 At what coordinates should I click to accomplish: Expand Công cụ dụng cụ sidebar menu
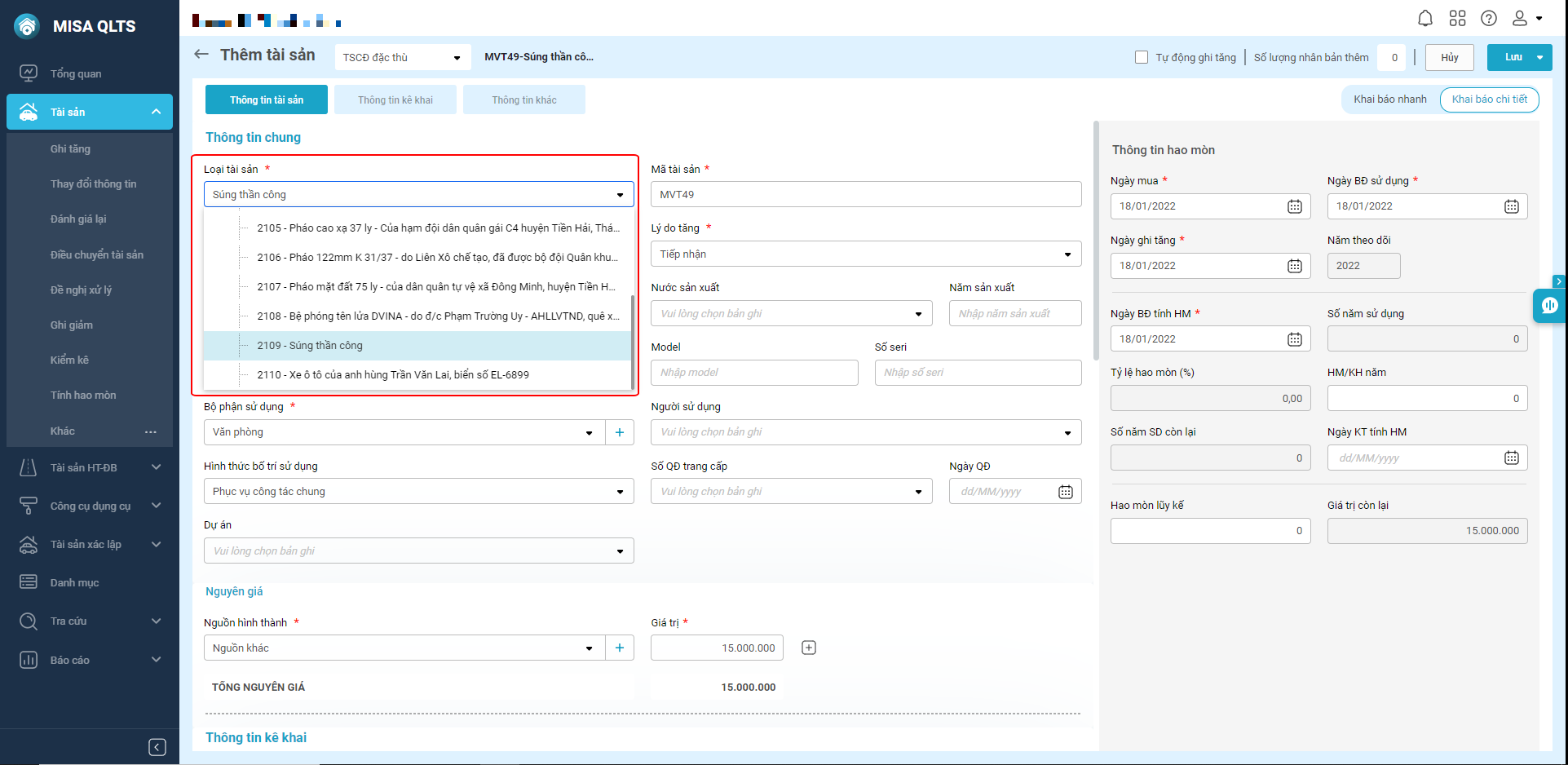90,506
